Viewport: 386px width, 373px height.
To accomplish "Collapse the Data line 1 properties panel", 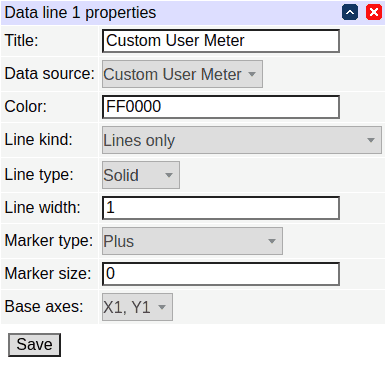I will [x=350, y=12].
